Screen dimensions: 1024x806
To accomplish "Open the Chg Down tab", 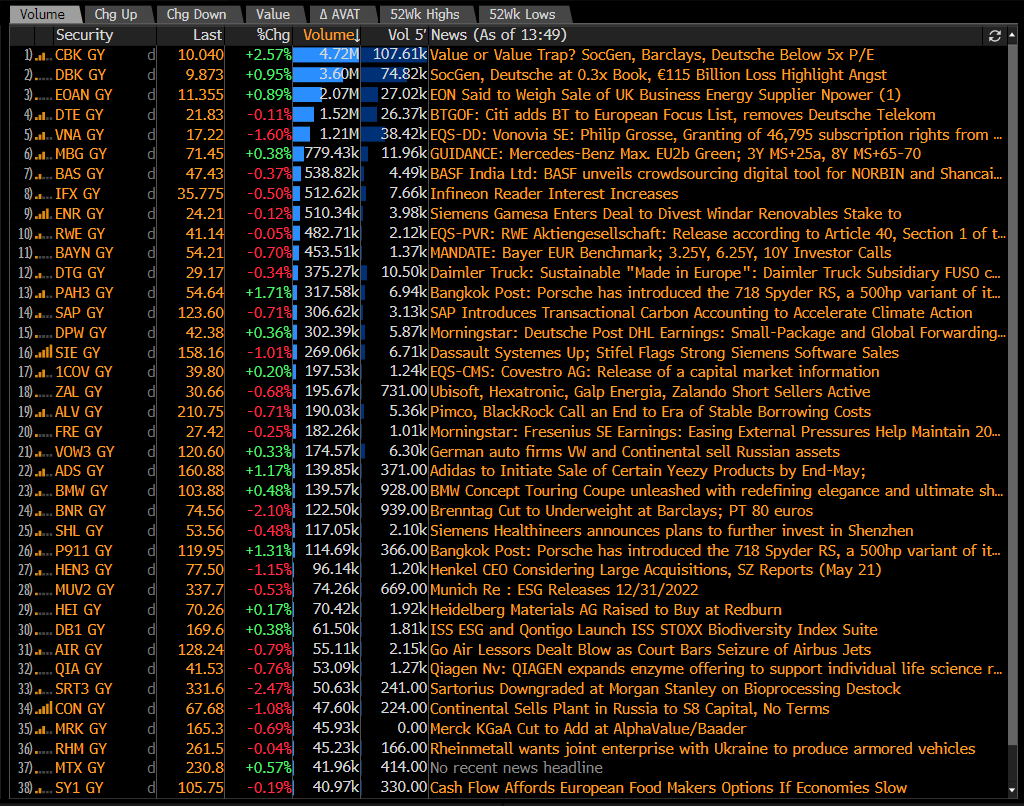I will point(196,14).
